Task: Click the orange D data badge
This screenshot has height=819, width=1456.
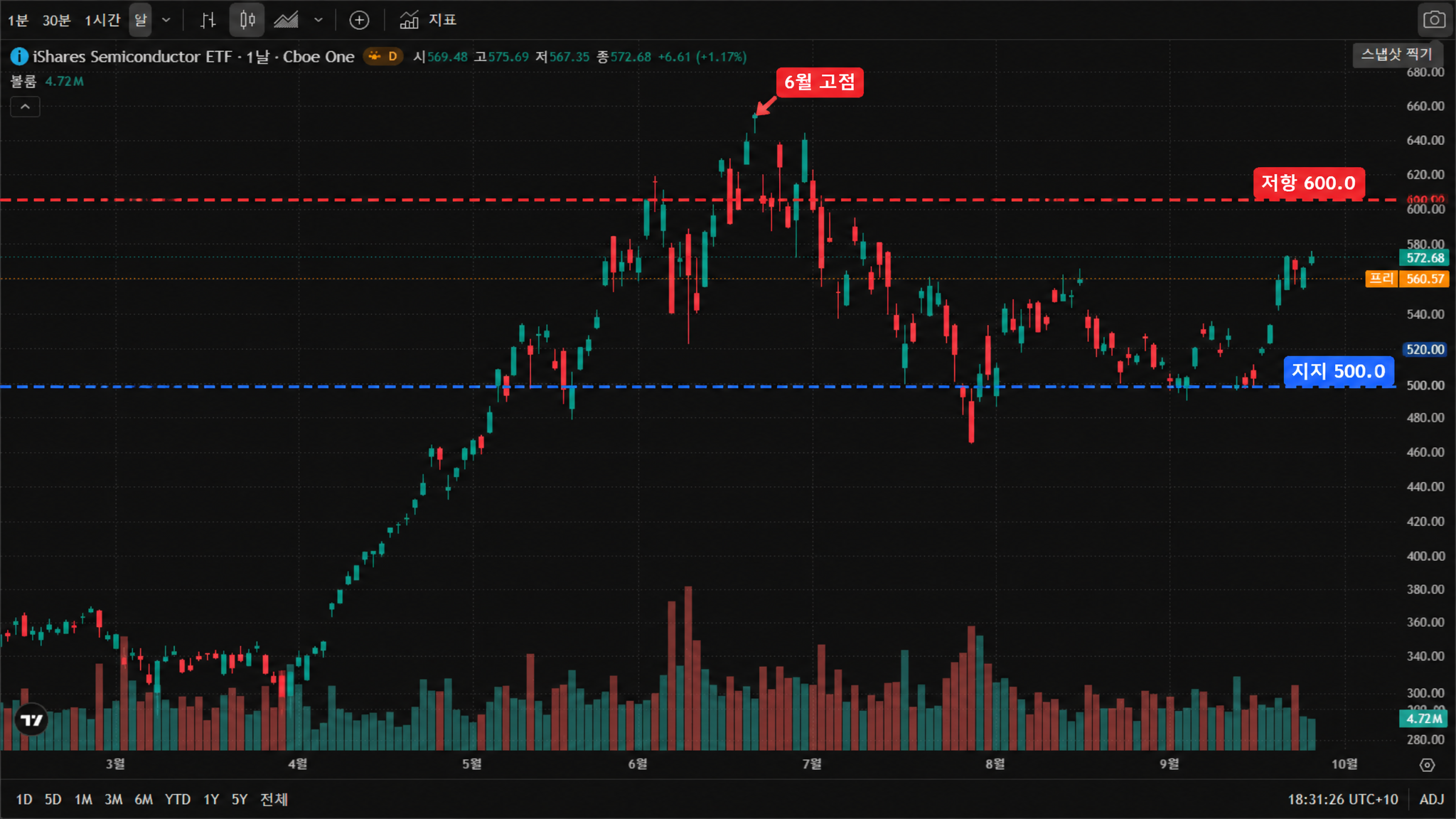Action: 383,56
